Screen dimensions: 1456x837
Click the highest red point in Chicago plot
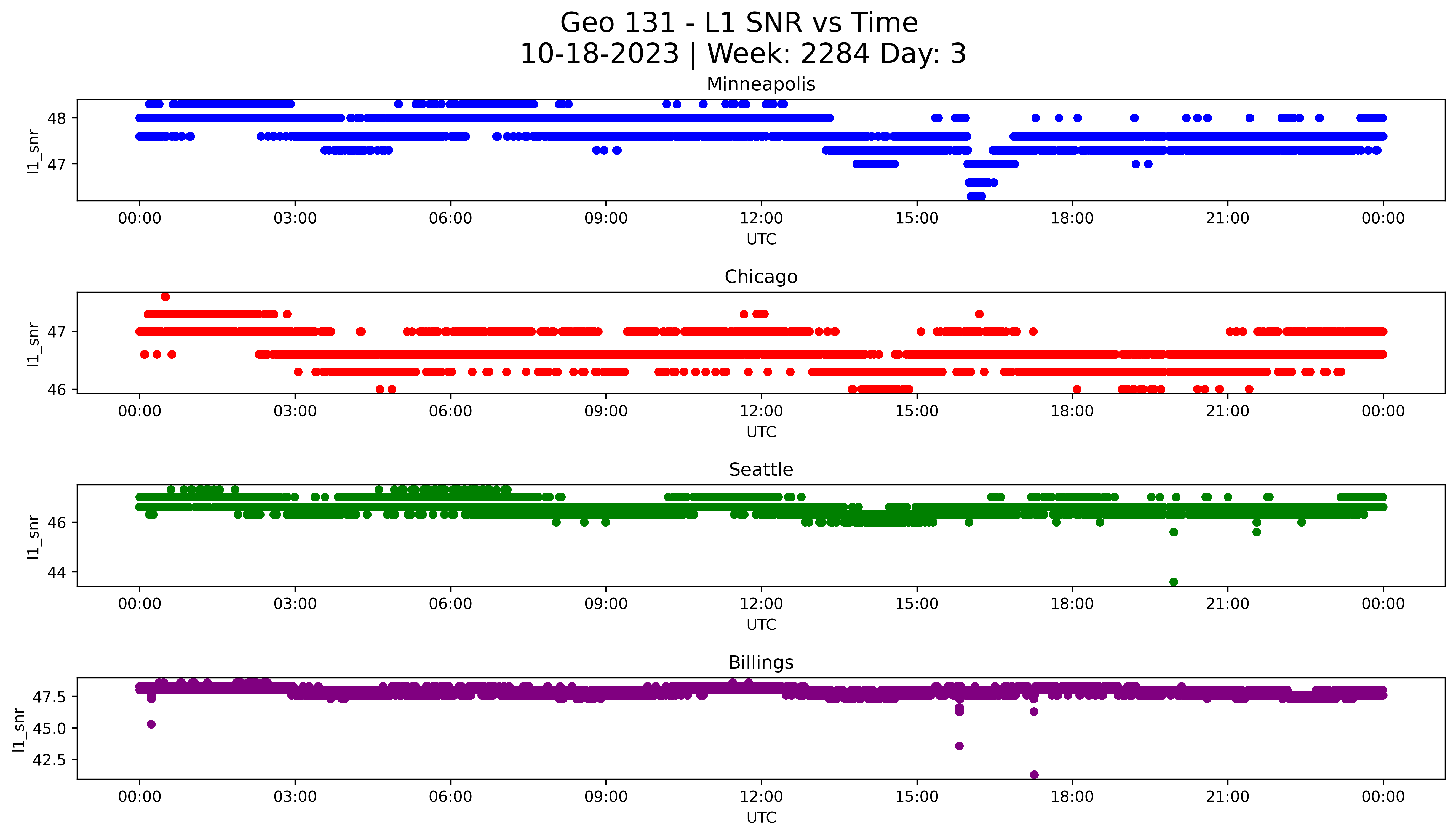click(165, 297)
